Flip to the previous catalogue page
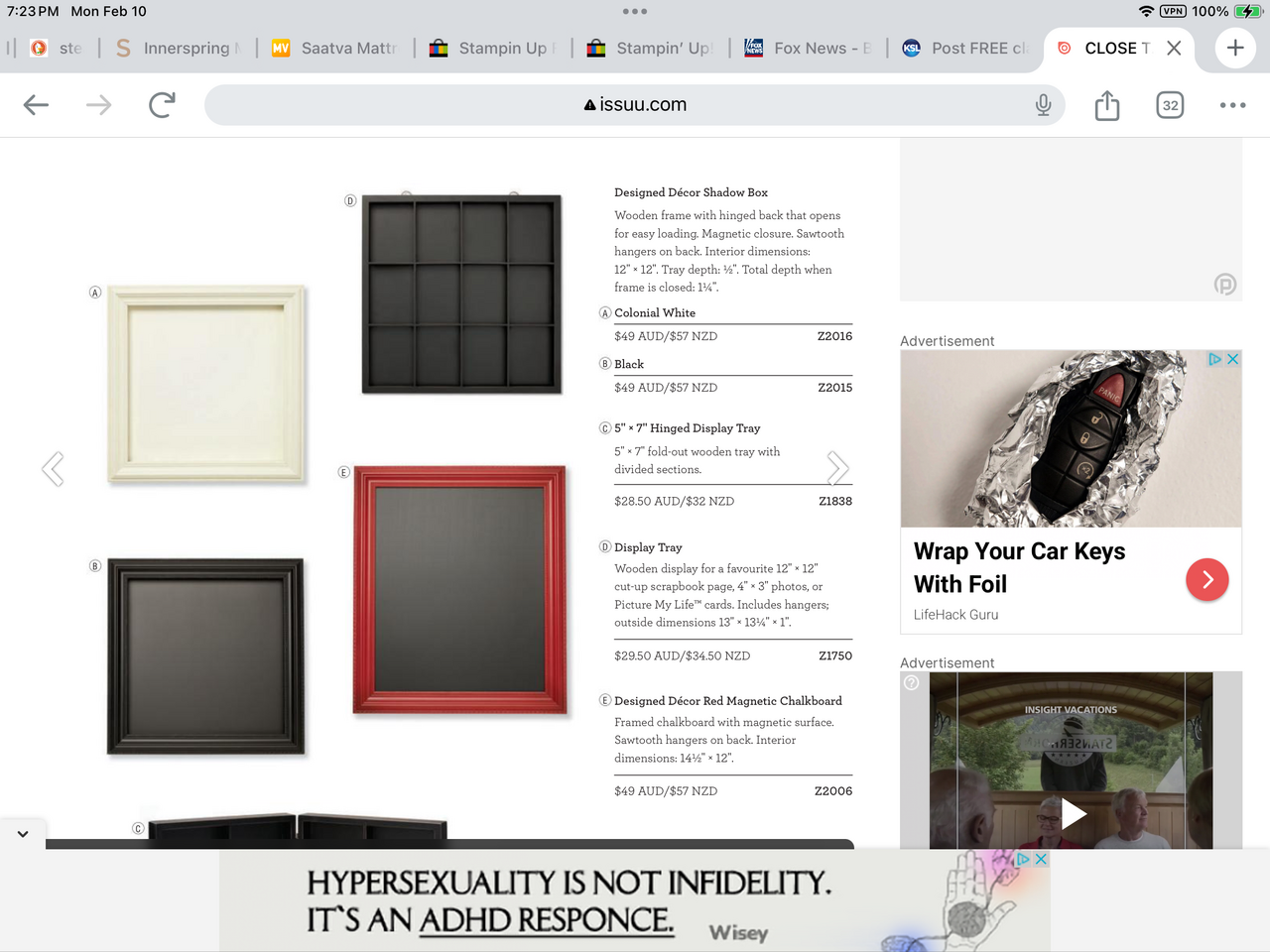This screenshot has height=952, width=1270. [x=53, y=468]
